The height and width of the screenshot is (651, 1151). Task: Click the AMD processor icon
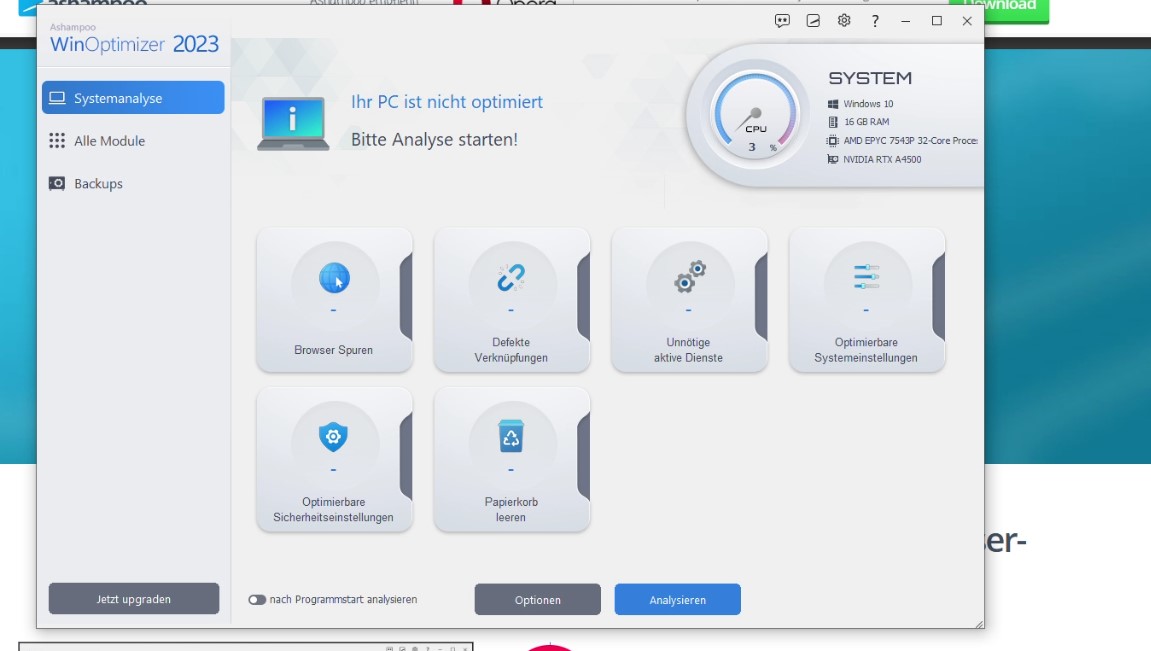pyautogui.click(x=832, y=140)
